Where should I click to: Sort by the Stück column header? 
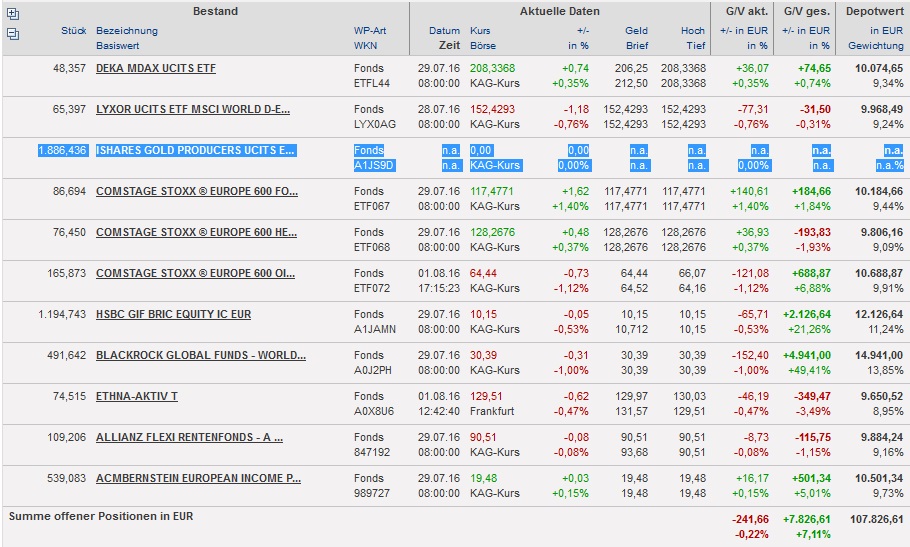[73, 31]
